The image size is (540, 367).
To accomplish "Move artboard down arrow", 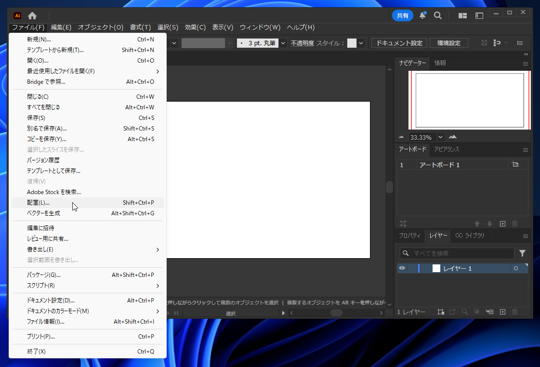I will (489, 224).
